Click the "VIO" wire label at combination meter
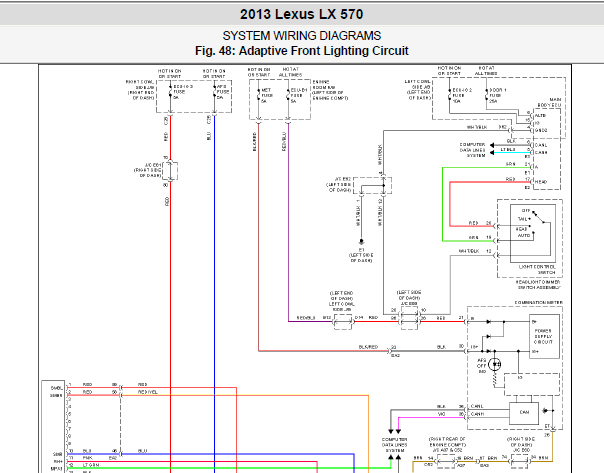The image size is (604, 473). pos(441,414)
